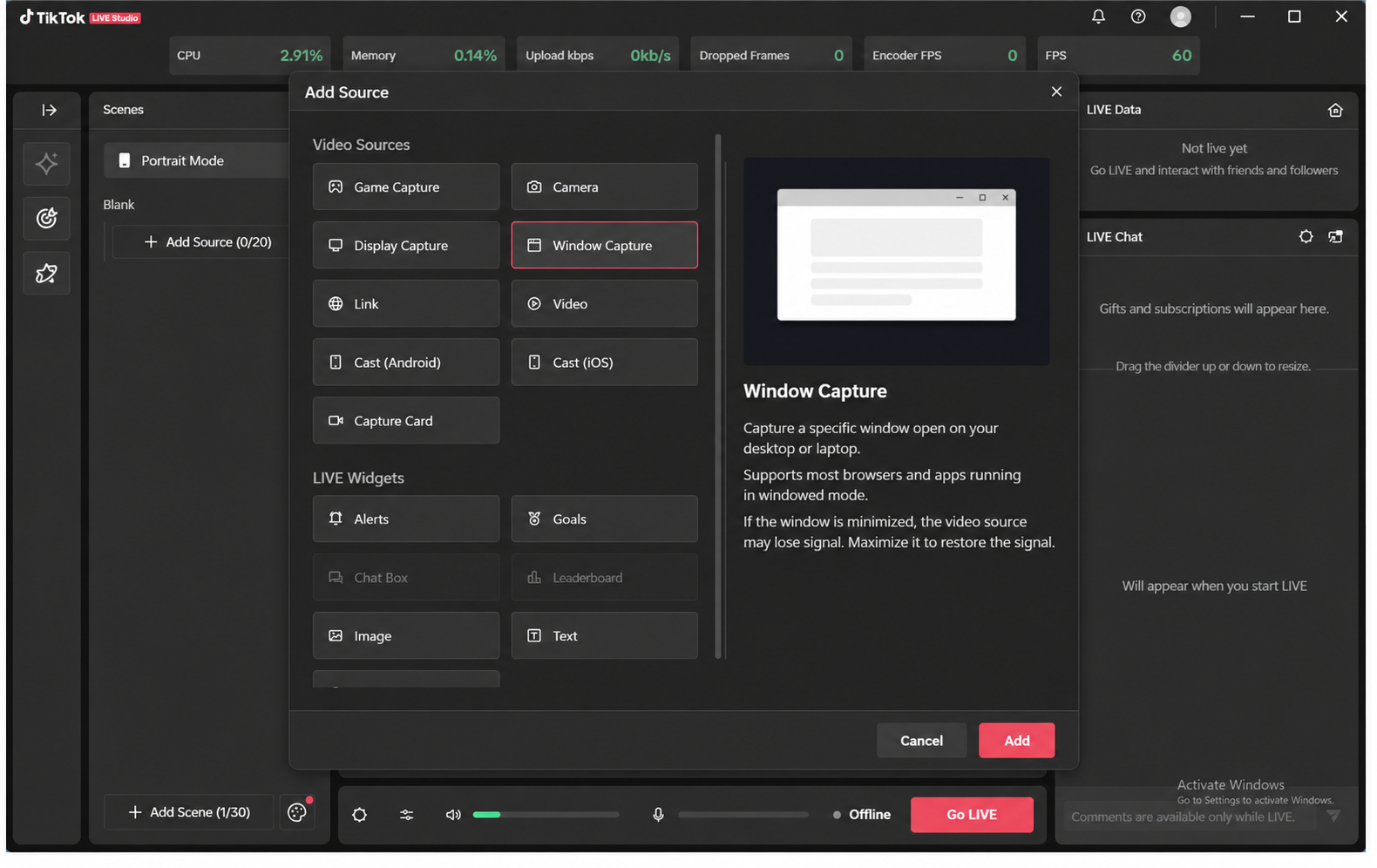This screenshot has width=1377, height=868.
Task: Adjust the microphone volume slider
Action: tap(743, 815)
